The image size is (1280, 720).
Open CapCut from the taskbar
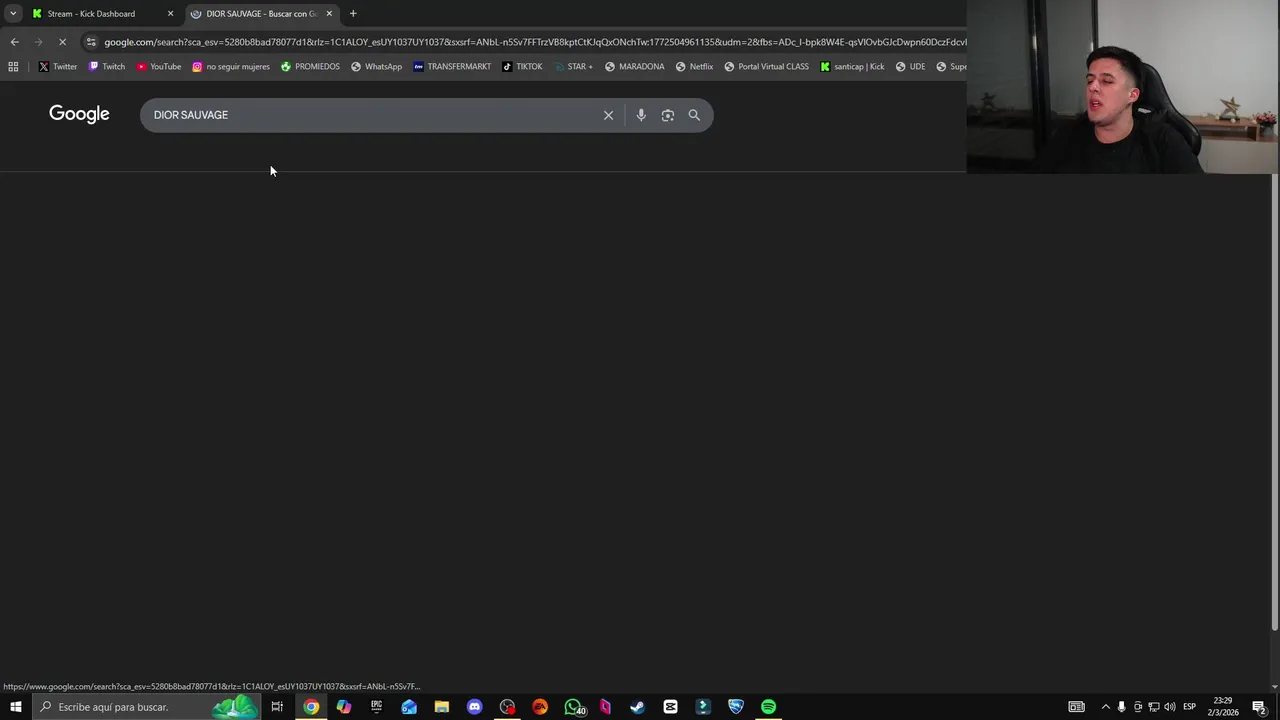pos(670,707)
